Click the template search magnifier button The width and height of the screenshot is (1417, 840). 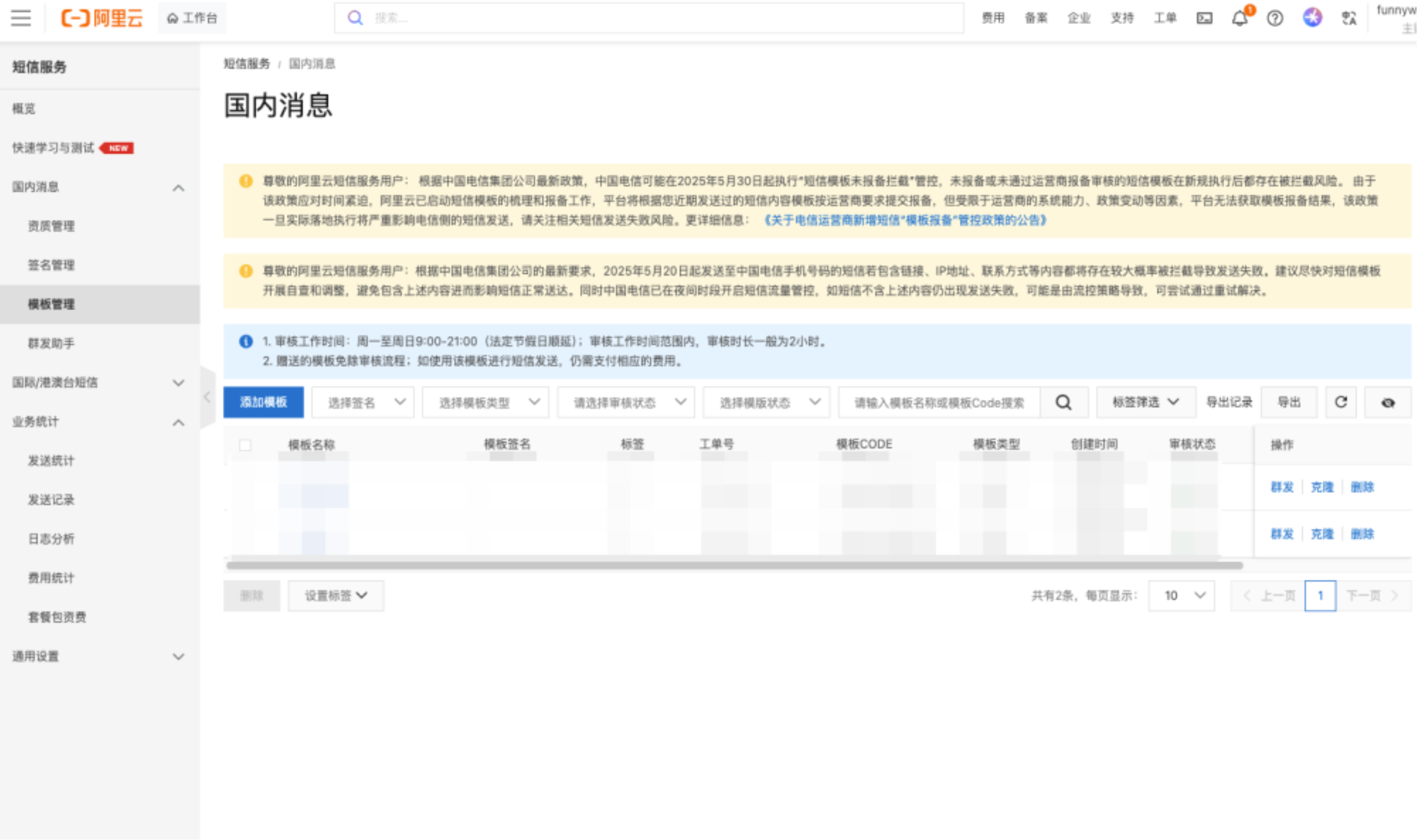point(1063,402)
